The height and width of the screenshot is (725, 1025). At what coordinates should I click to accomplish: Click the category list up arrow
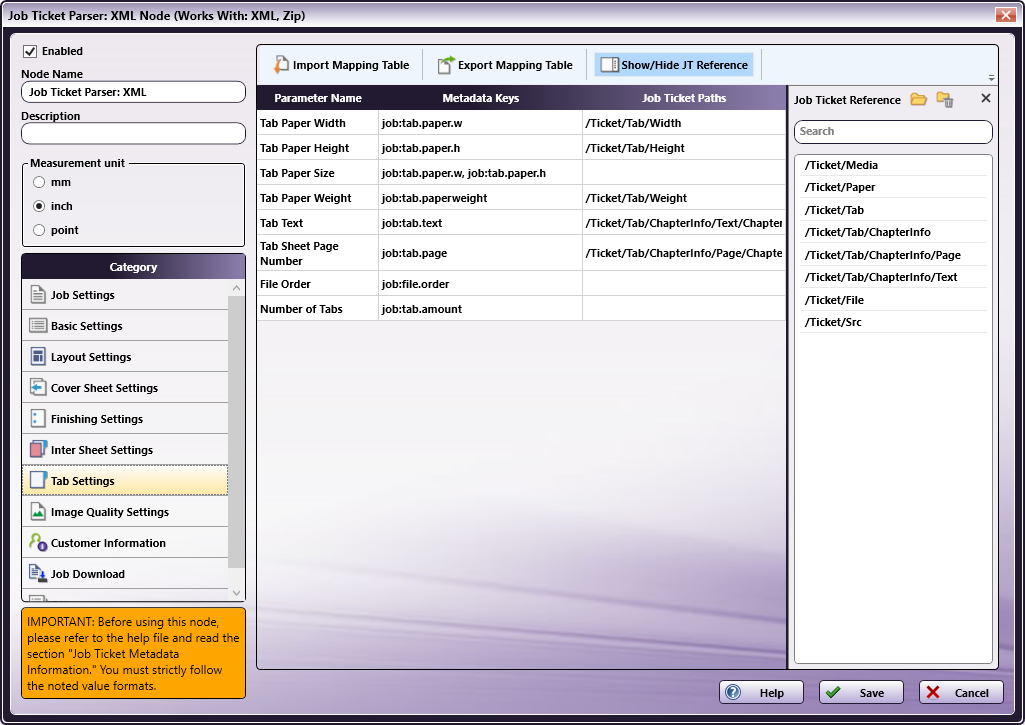click(x=237, y=288)
